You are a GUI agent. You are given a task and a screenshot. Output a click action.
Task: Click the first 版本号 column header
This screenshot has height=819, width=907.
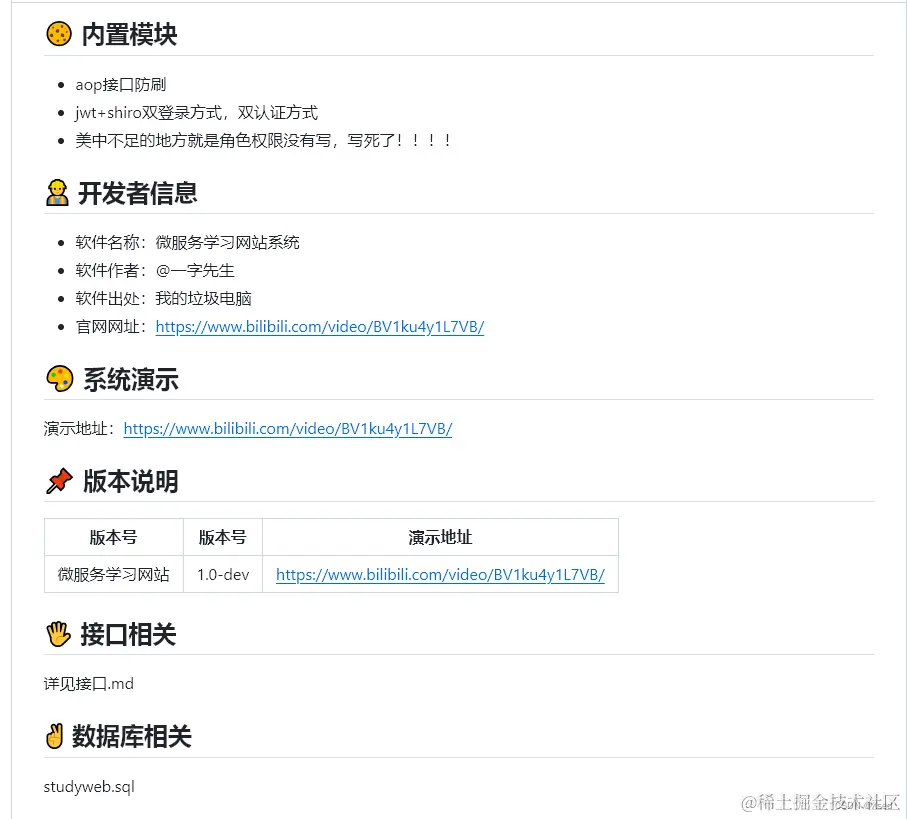pyautogui.click(x=113, y=537)
